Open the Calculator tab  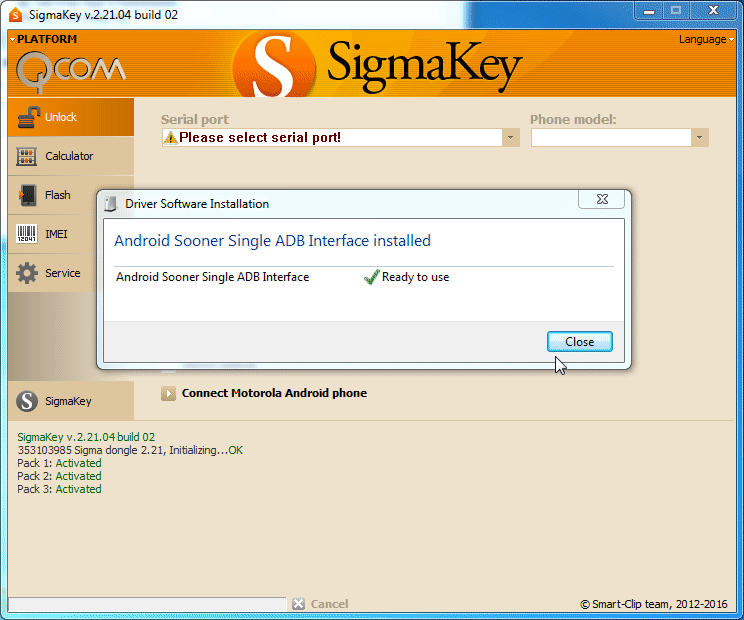pos(71,156)
